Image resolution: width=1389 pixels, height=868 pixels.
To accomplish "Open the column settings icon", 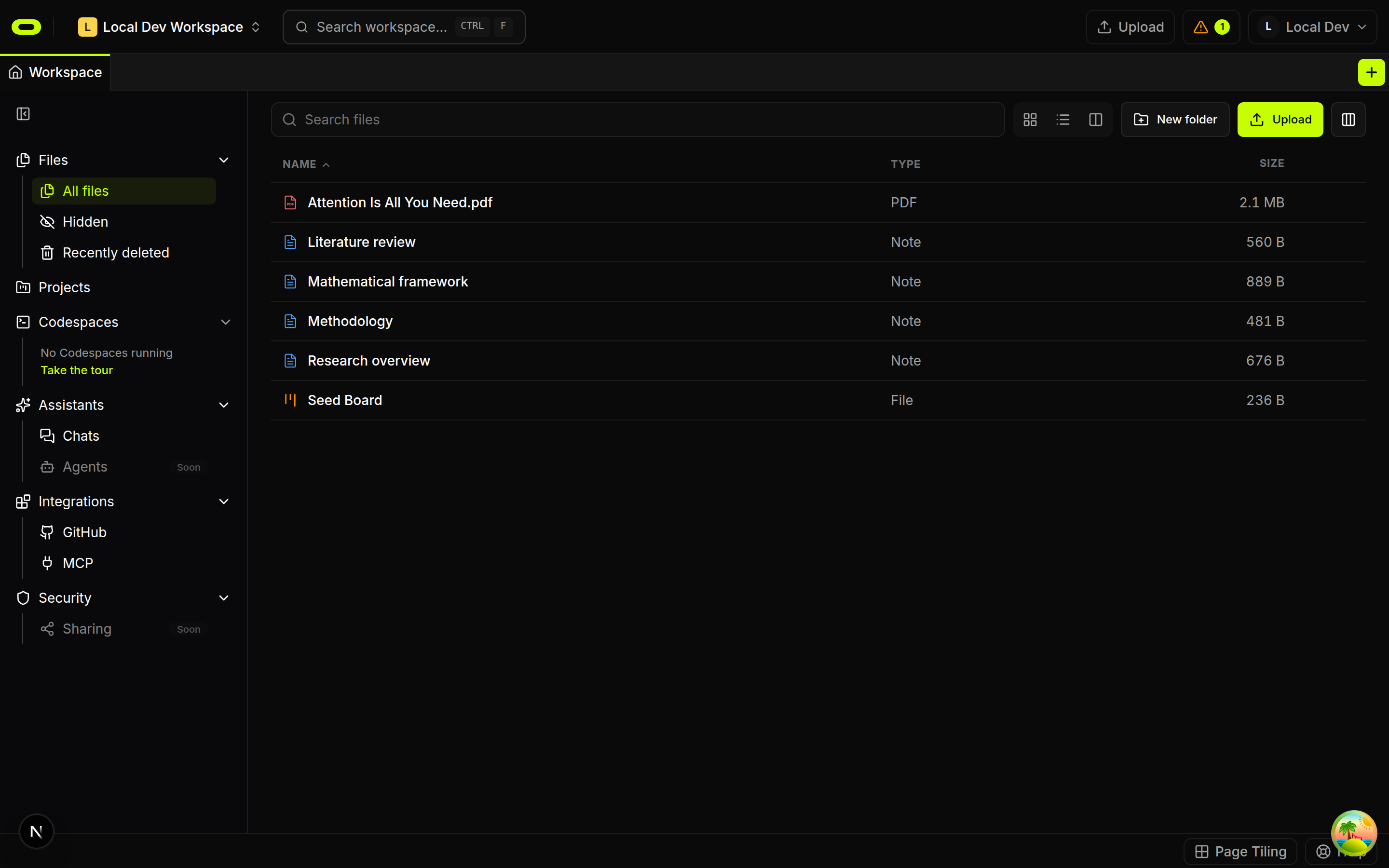I will [1348, 120].
